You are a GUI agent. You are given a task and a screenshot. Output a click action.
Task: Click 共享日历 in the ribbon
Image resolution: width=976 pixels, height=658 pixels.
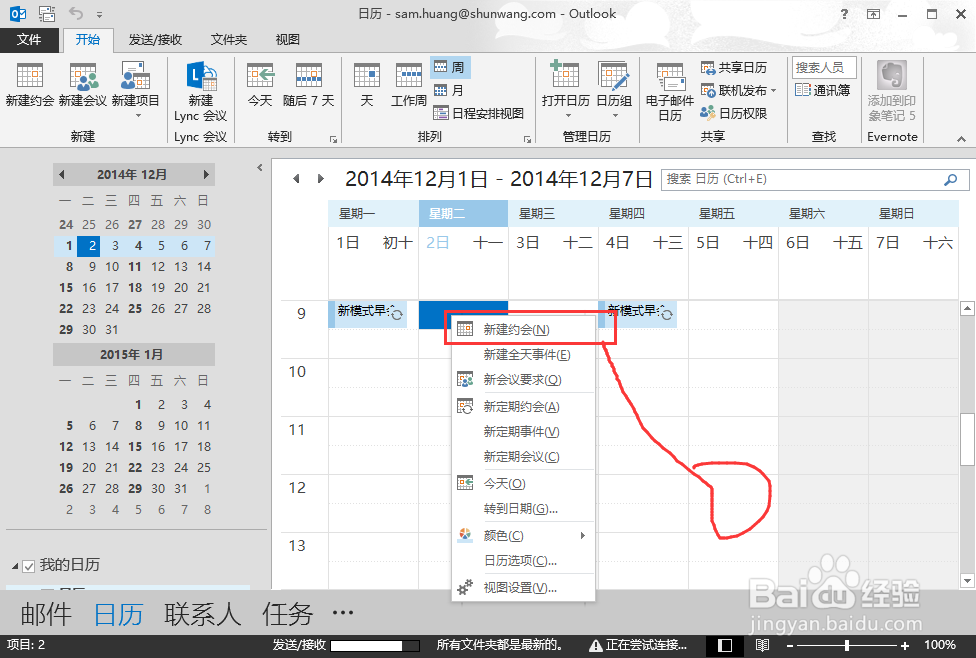click(734, 67)
